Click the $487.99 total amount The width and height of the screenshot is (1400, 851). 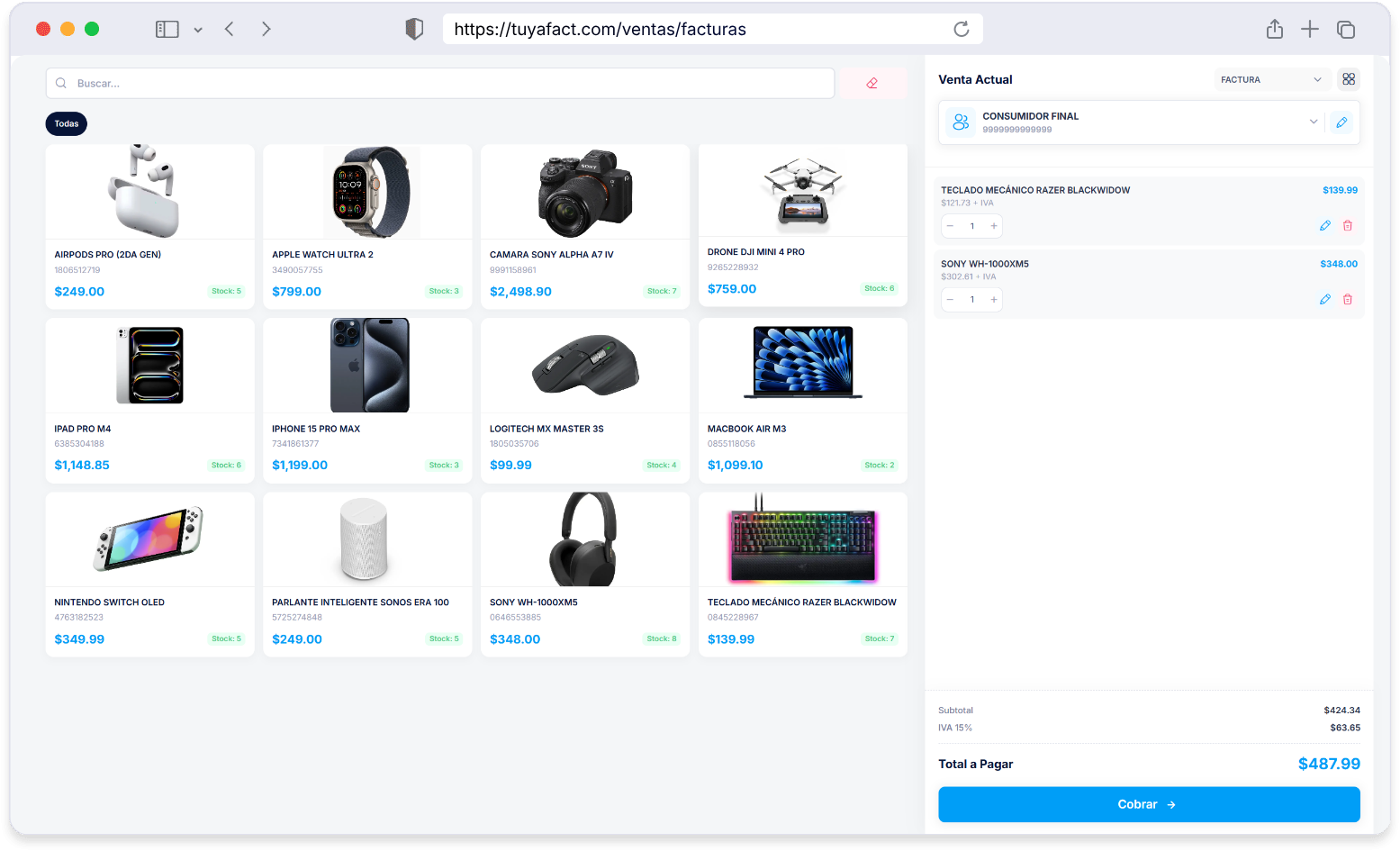coord(1329,764)
